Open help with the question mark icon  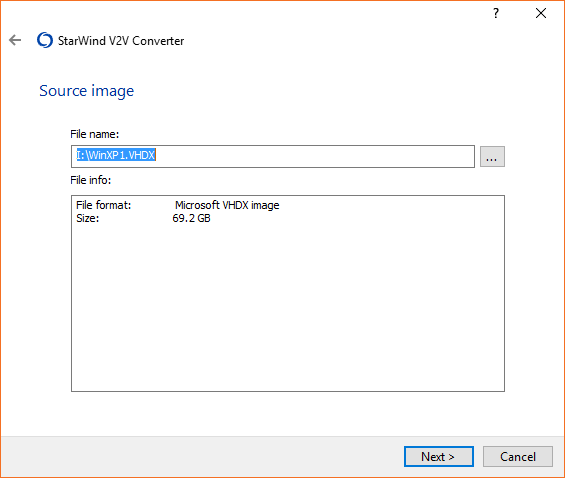[x=496, y=13]
